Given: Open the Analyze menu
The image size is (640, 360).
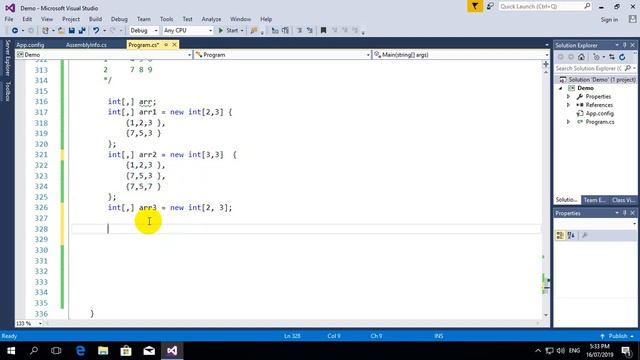Looking at the screenshot, I should tap(211, 19).
